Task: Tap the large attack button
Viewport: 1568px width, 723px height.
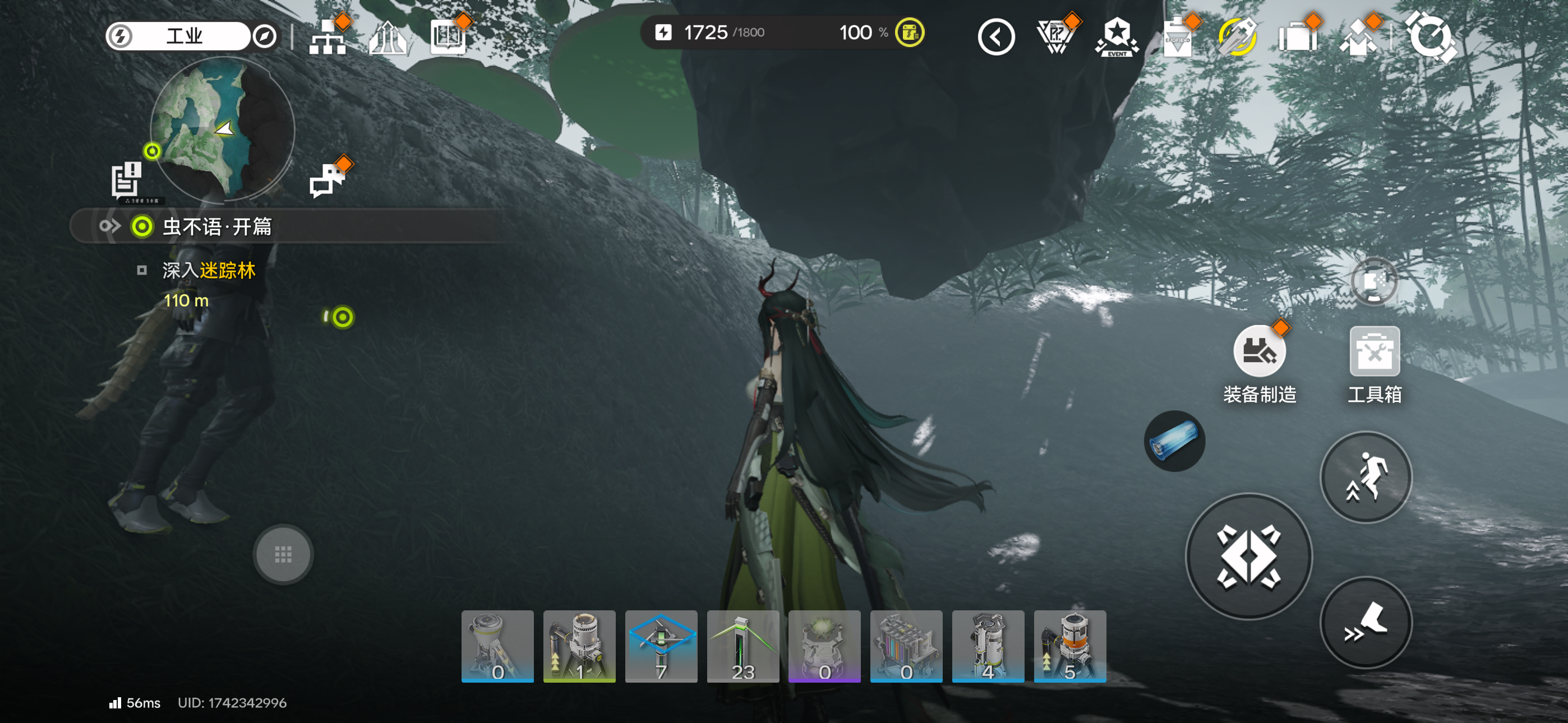Action: [1249, 556]
